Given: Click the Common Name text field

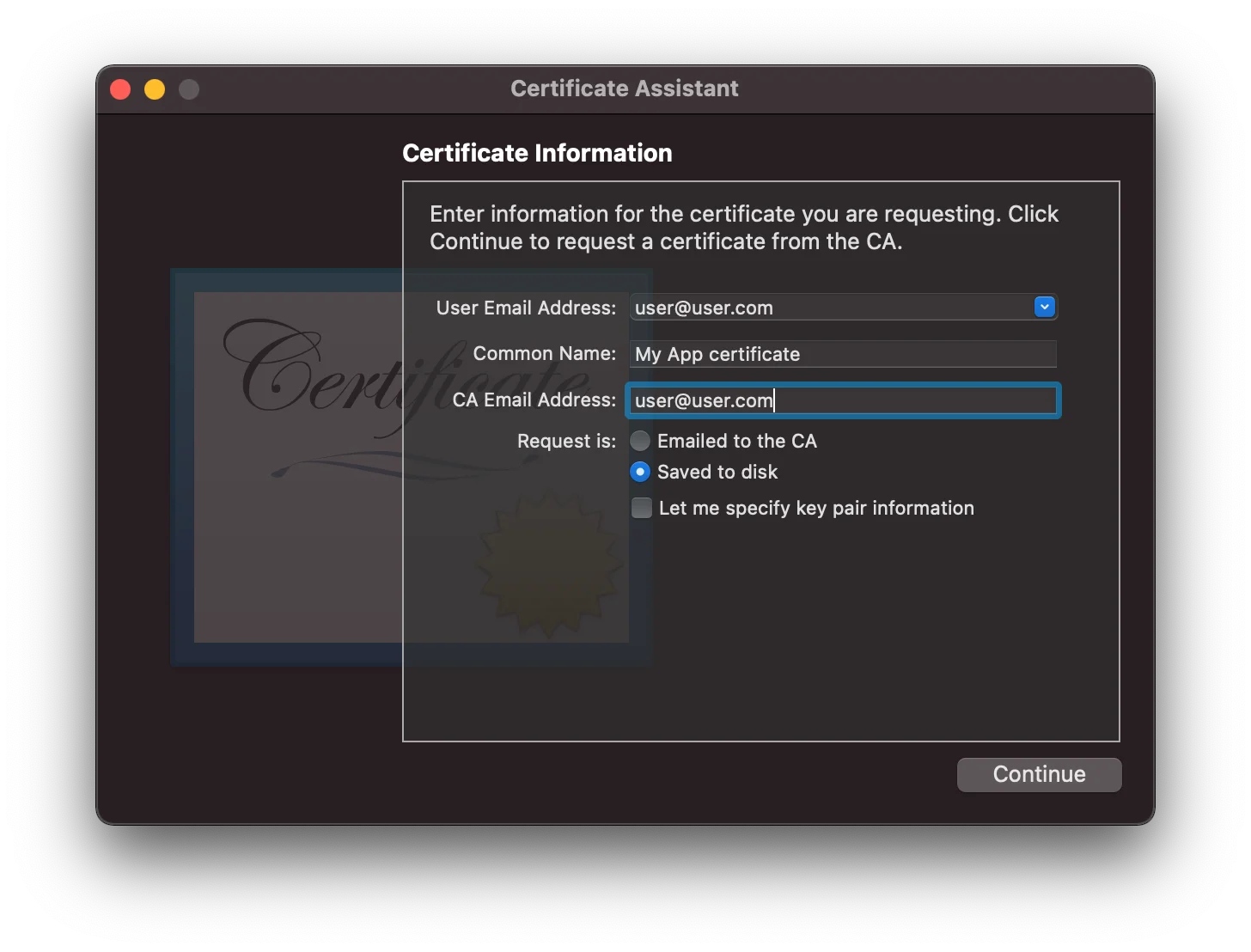Looking at the screenshot, I should click(842, 354).
